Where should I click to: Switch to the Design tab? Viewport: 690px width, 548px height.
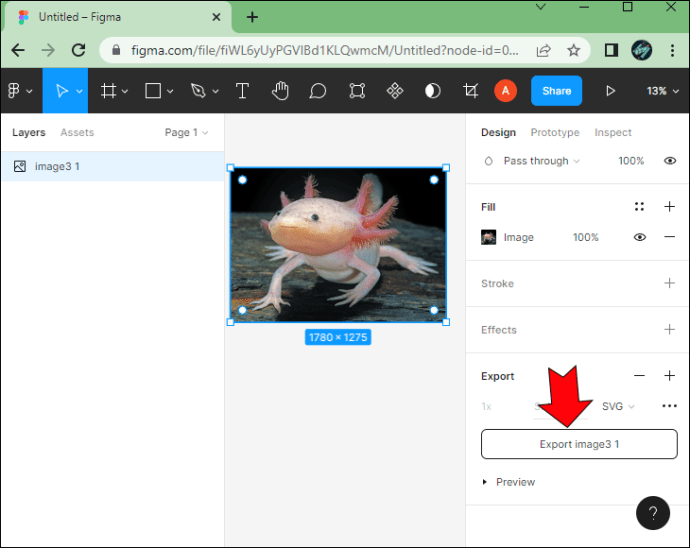point(498,132)
